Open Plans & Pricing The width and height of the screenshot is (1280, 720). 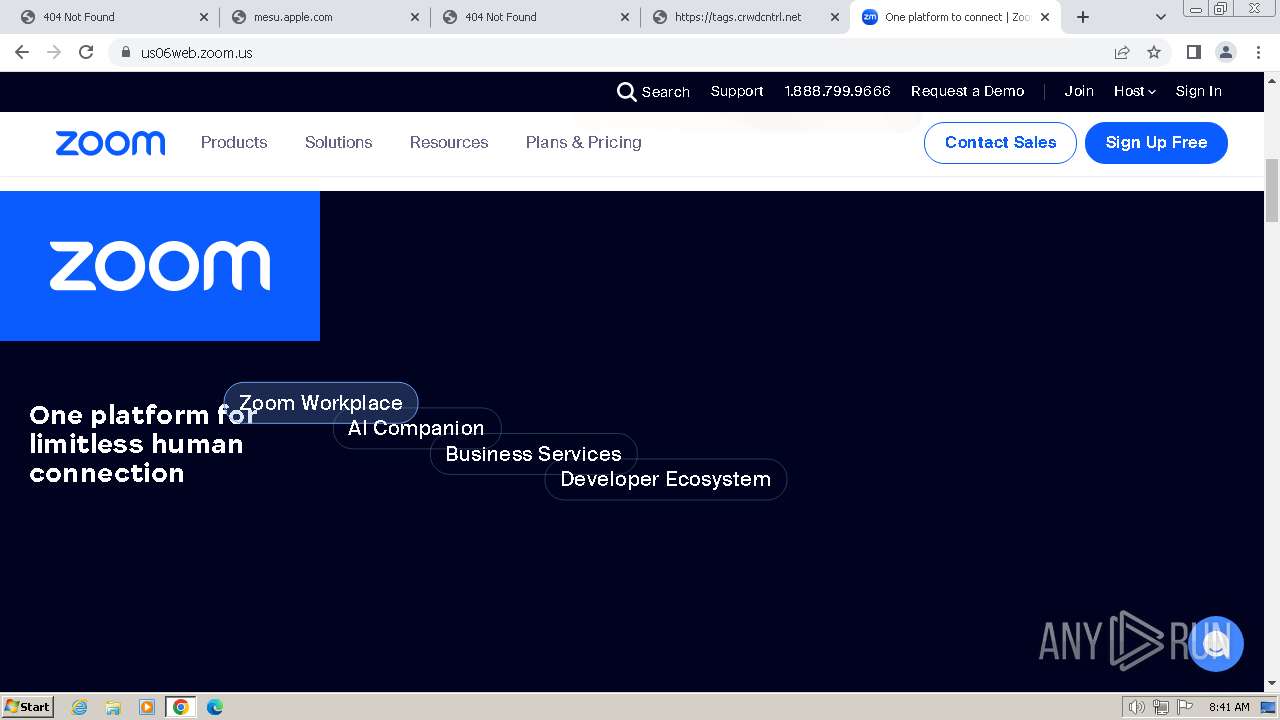[584, 142]
